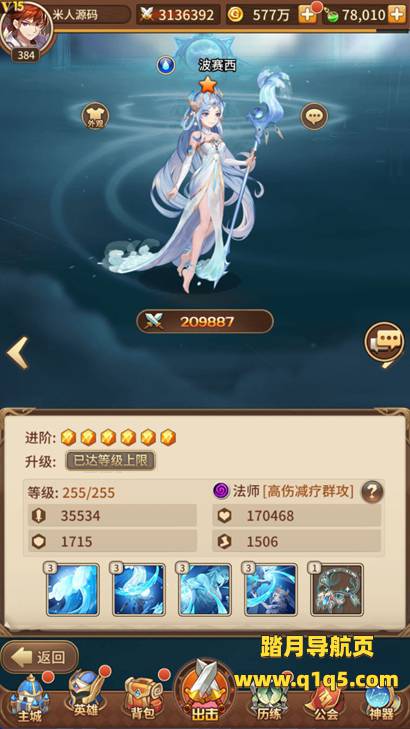This screenshot has width=410, height=729.
Task: Open 英雄 heroes tab
Action: 87,696
